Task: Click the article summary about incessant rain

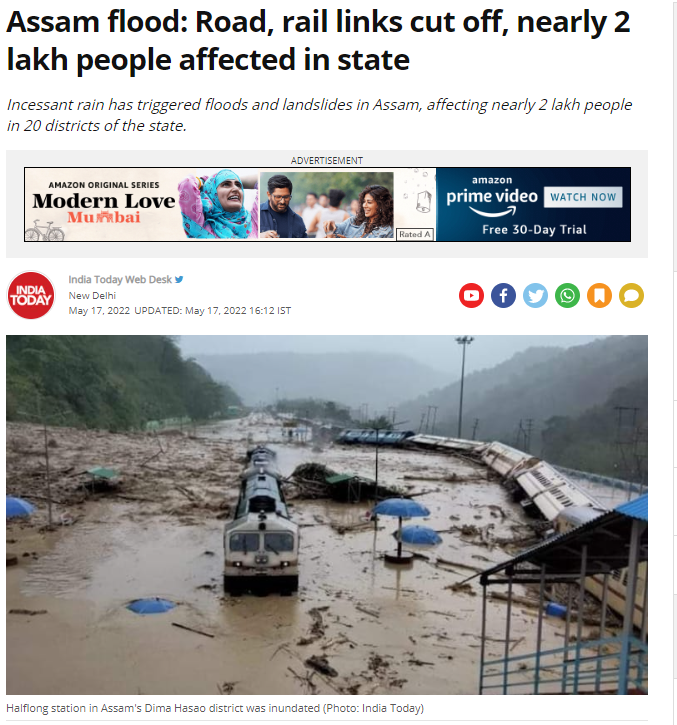Action: click(319, 115)
